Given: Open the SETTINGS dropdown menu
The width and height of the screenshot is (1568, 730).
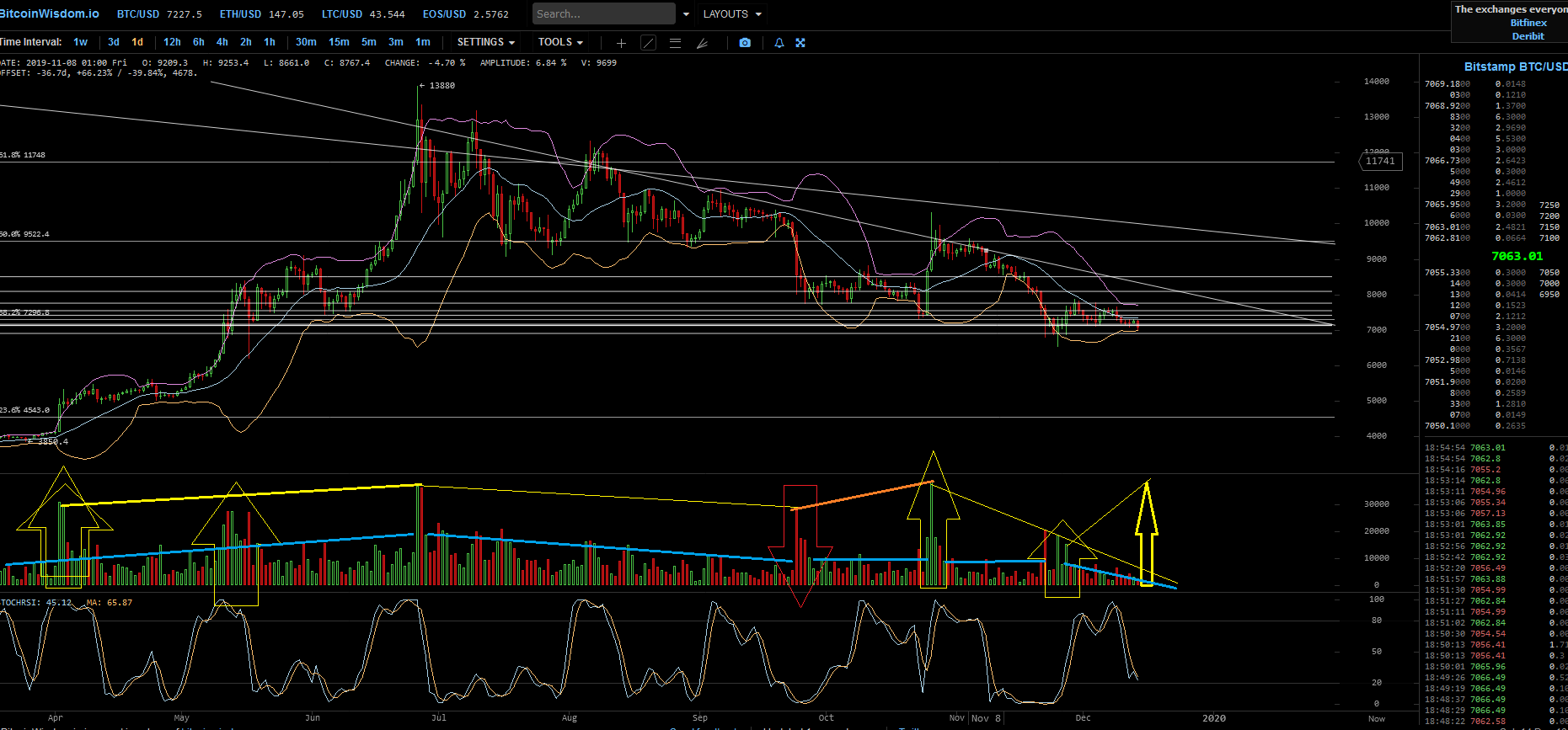Looking at the screenshot, I should [485, 42].
